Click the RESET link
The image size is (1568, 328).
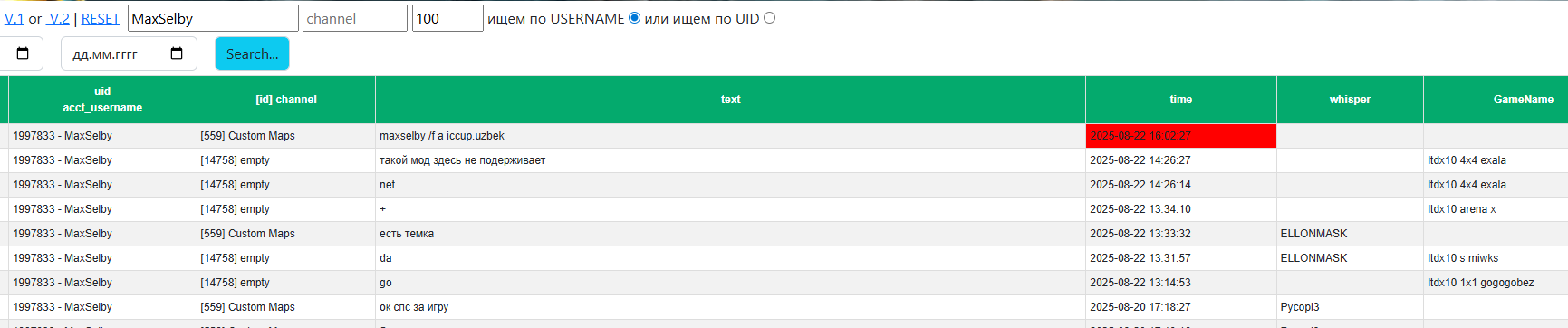(101, 18)
